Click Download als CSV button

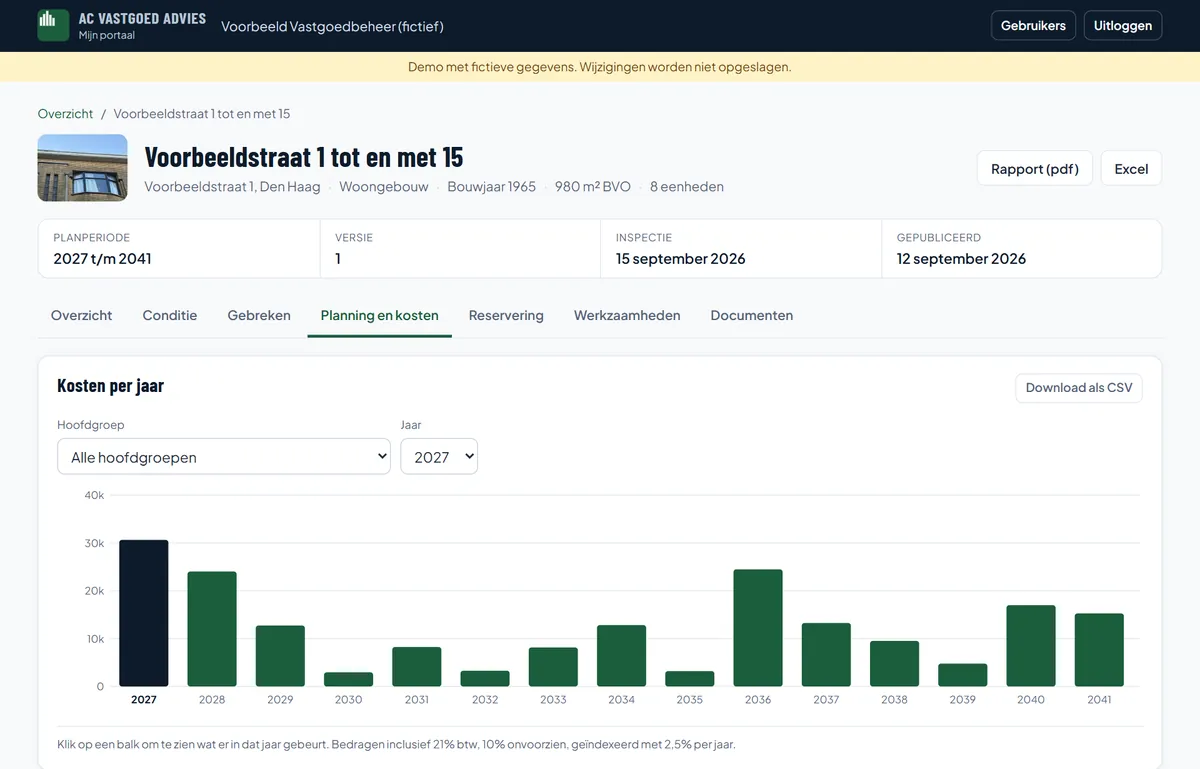click(x=1079, y=388)
